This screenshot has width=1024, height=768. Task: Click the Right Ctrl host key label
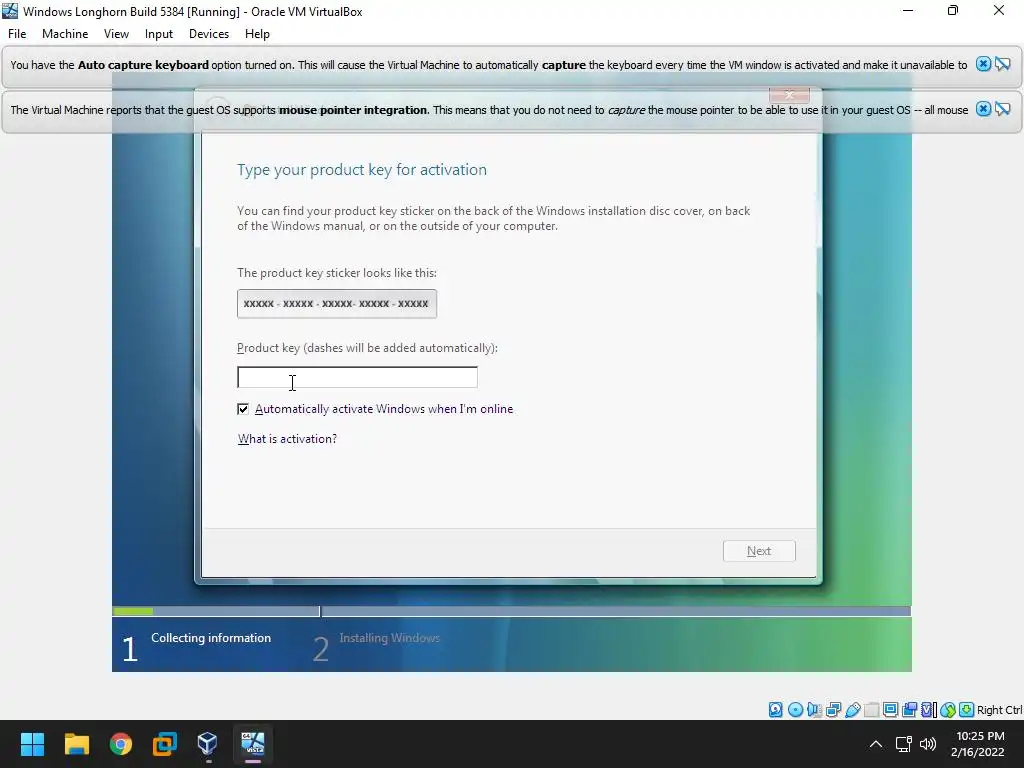click(999, 710)
